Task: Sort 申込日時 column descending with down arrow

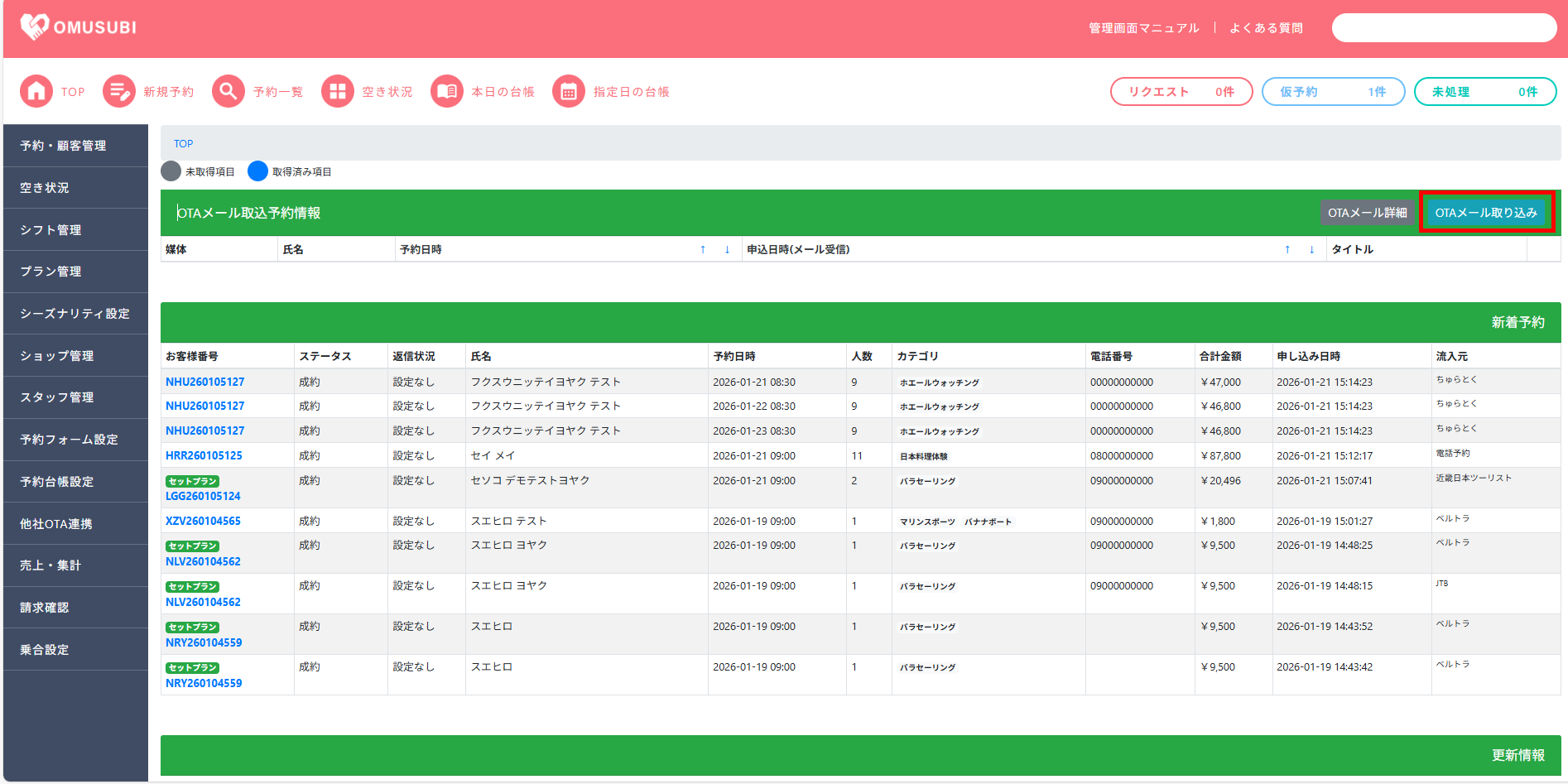Action: 1311,249
